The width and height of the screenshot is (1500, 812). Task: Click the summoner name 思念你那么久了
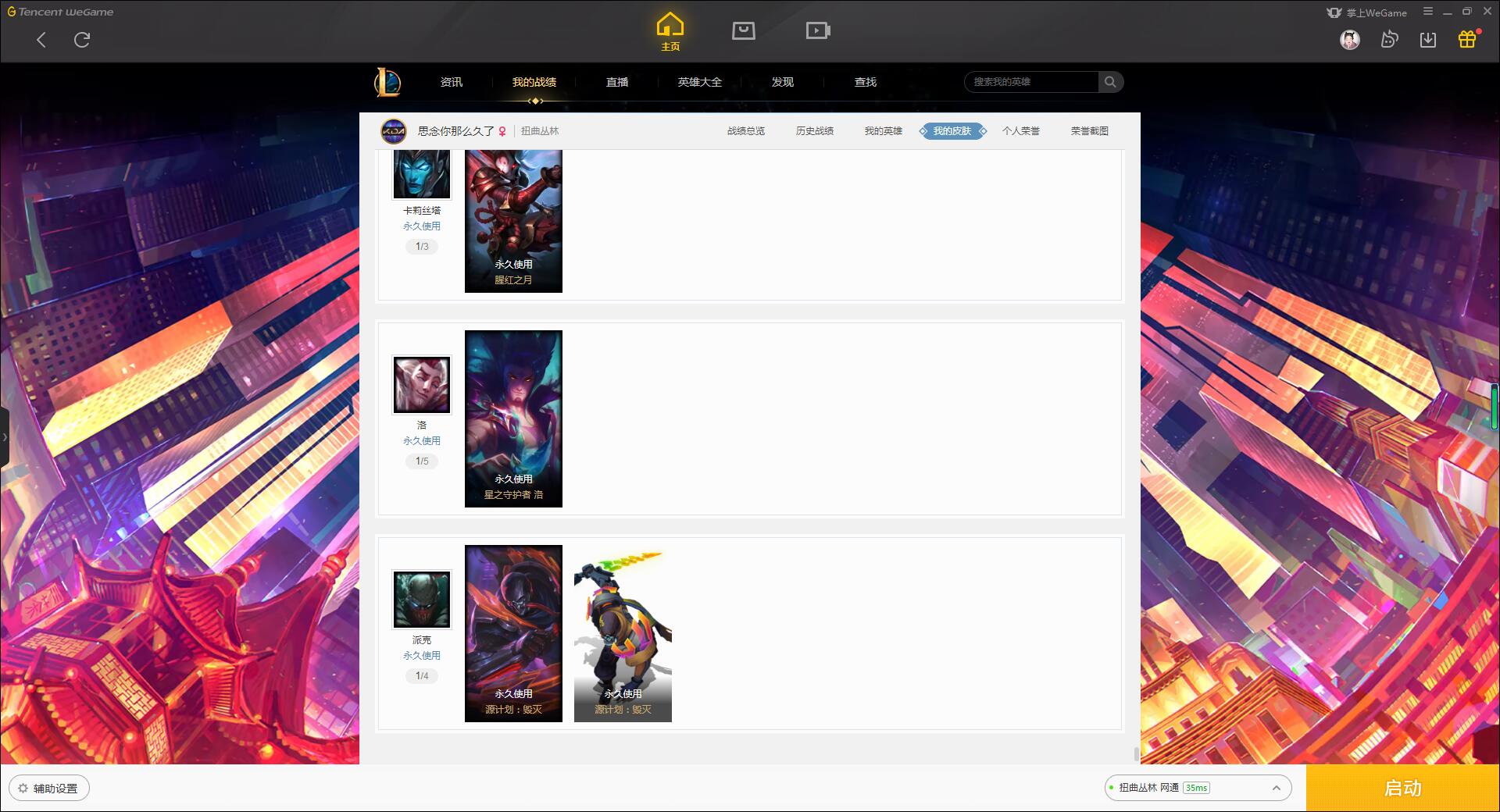pos(455,131)
